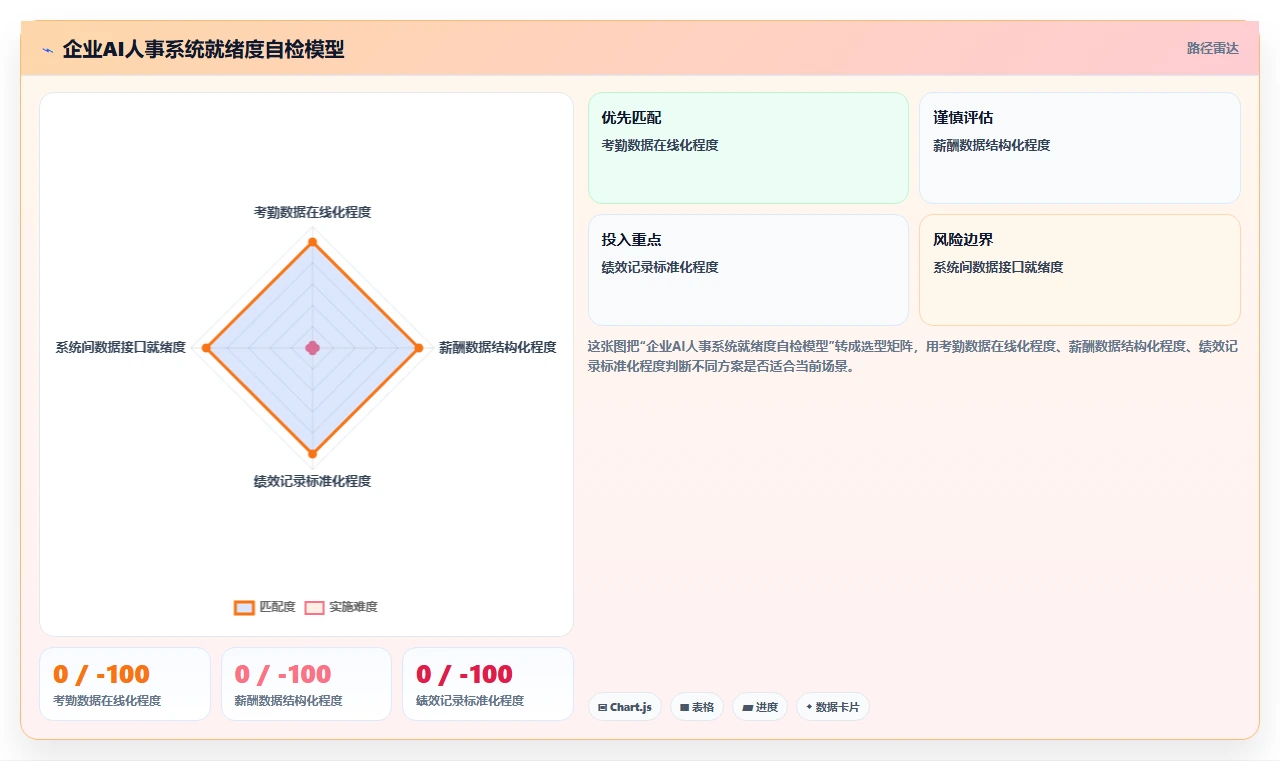Select the 数据卡片 tag
The image size is (1280, 761).
833,707
